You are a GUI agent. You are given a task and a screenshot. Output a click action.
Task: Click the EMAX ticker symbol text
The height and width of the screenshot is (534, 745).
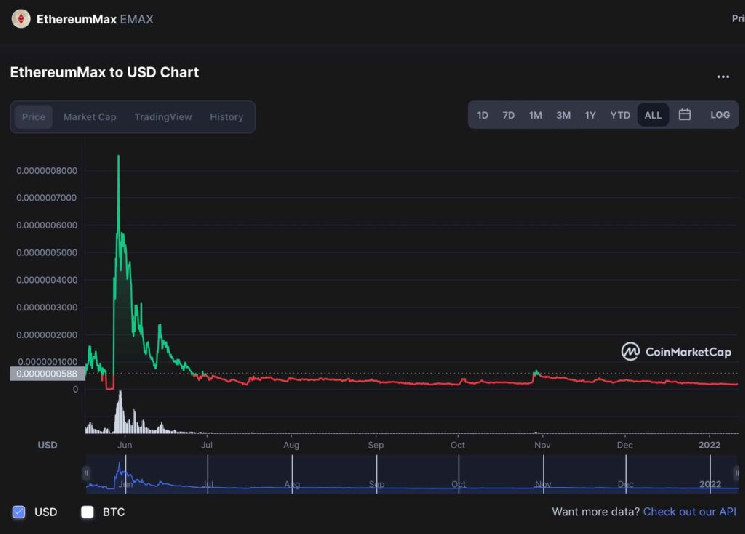point(136,19)
